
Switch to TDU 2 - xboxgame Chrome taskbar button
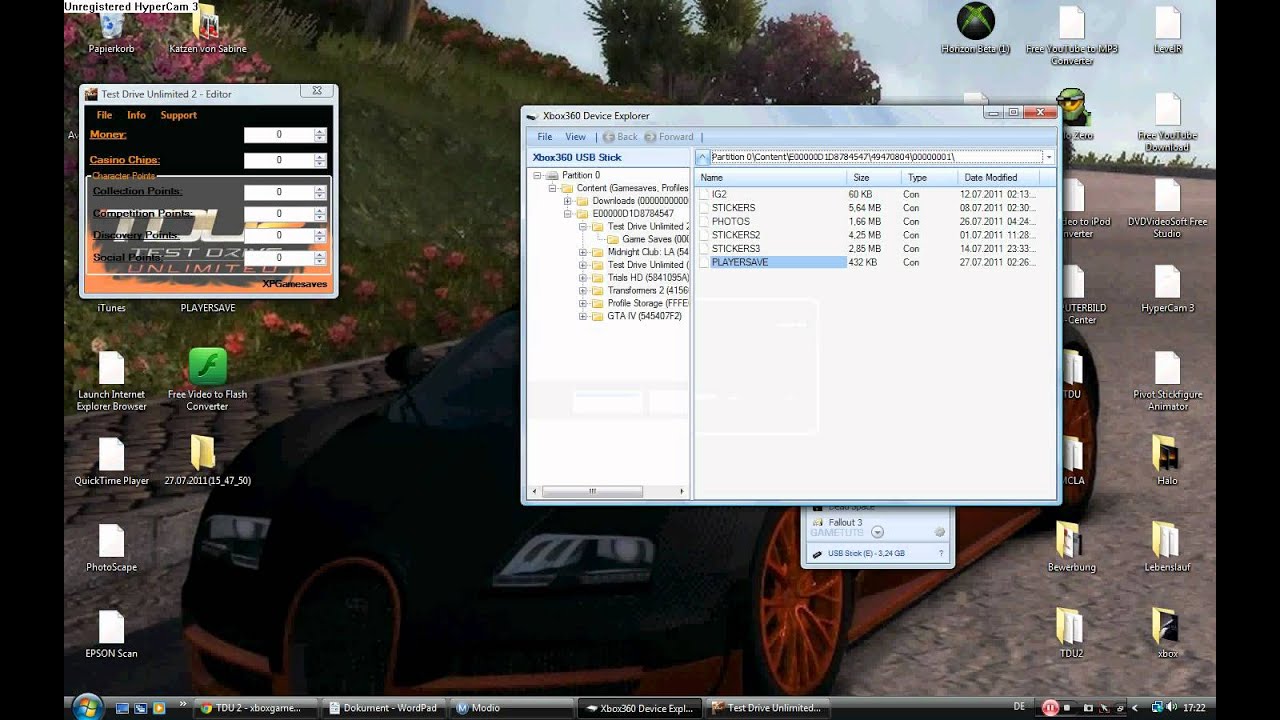point(257,708)
